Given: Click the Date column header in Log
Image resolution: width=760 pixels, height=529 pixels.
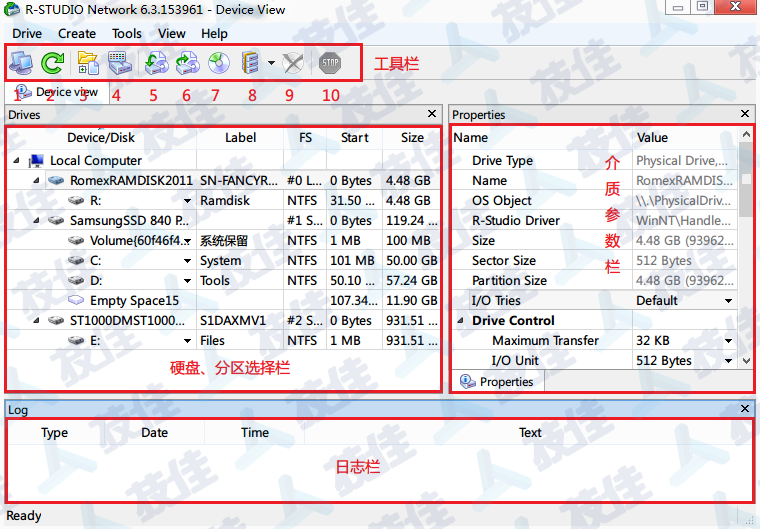Looking at the screenshot, I should (154, 433).
